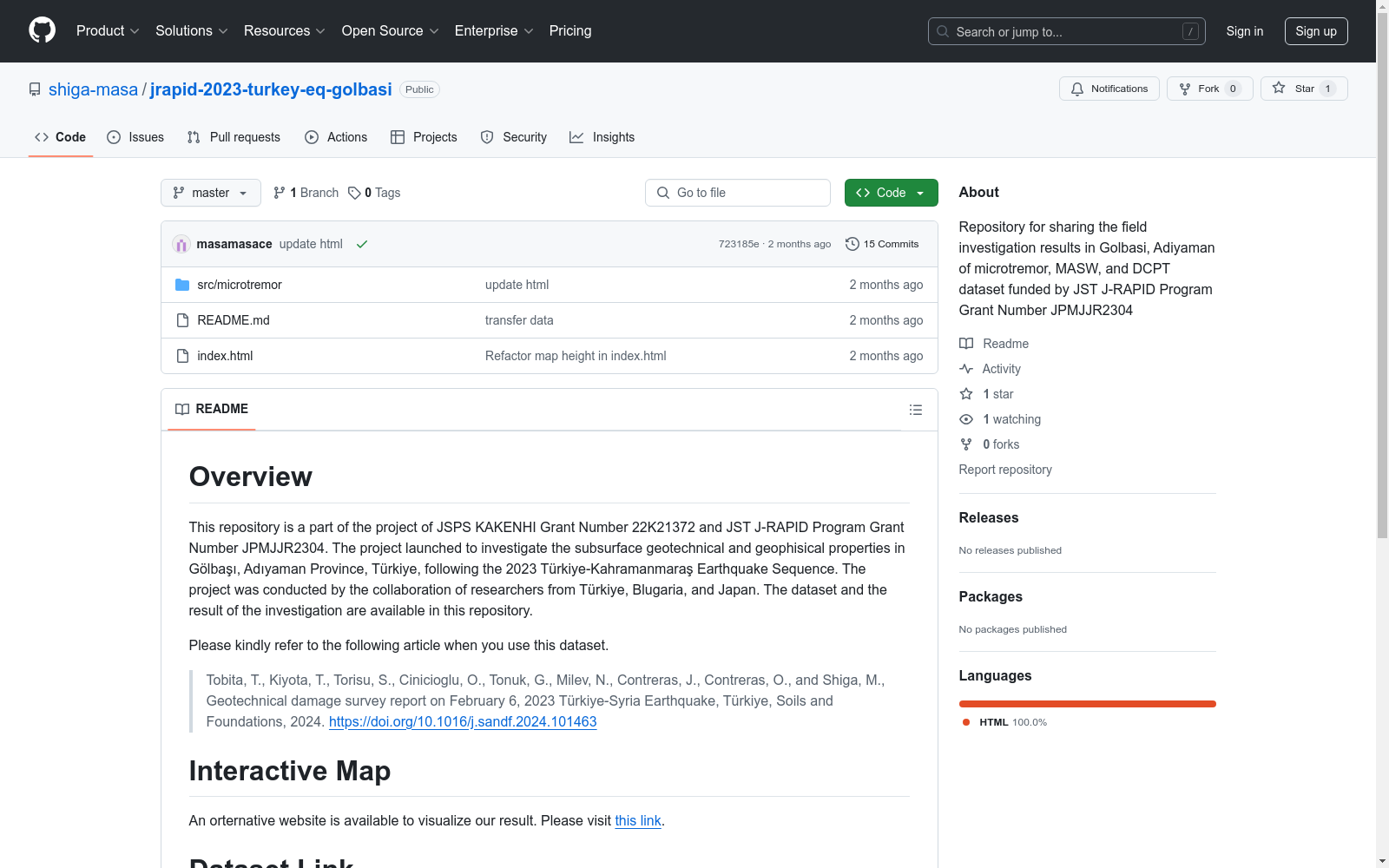Click the eye icon beside 1 watching
Screen dimensions: 1389x868
click(966, 419)
